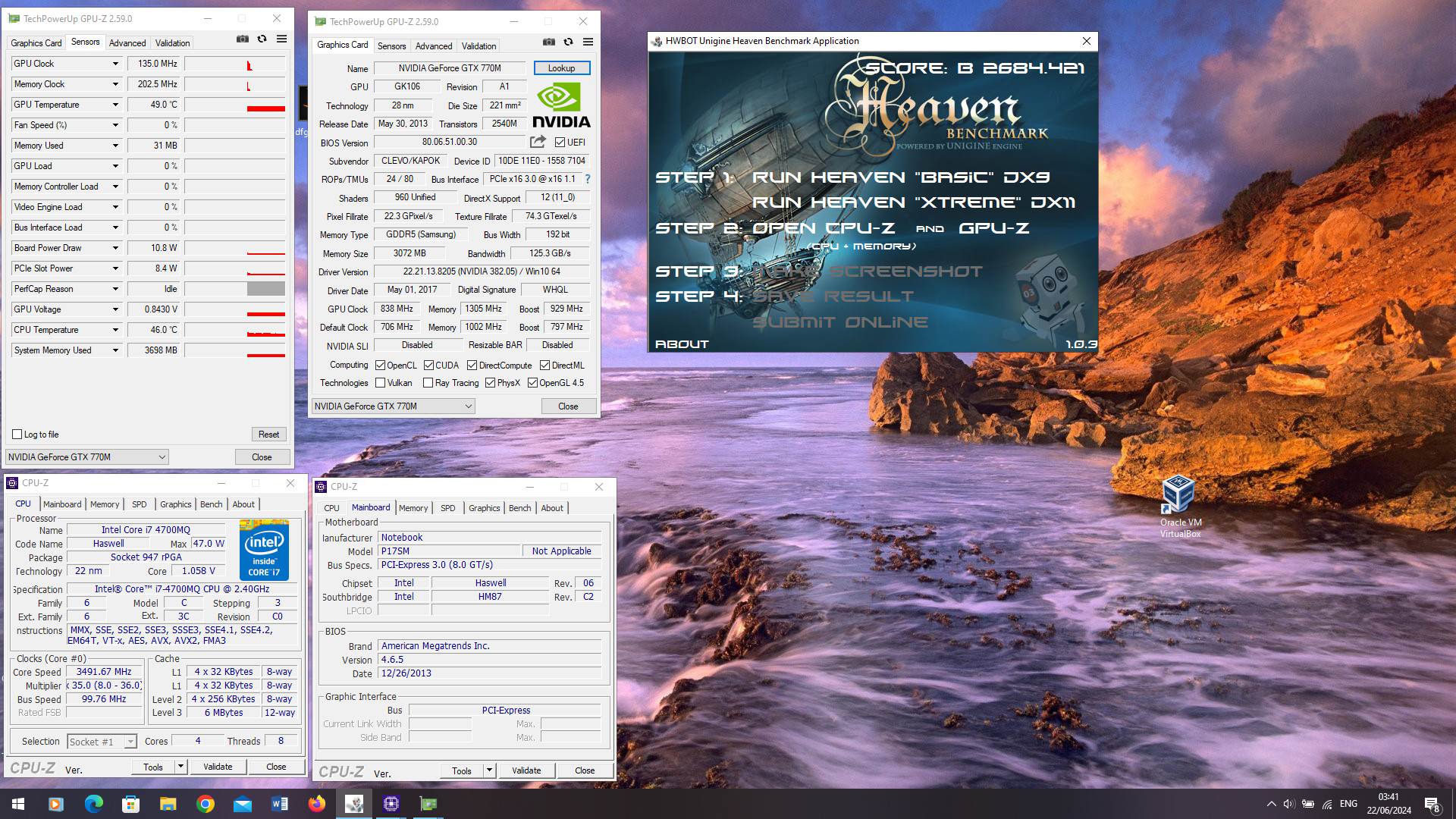Open Firefox from taskbar
Image resolution: width=1456 pixels, height=819 pixels.
tap(316, 804)
